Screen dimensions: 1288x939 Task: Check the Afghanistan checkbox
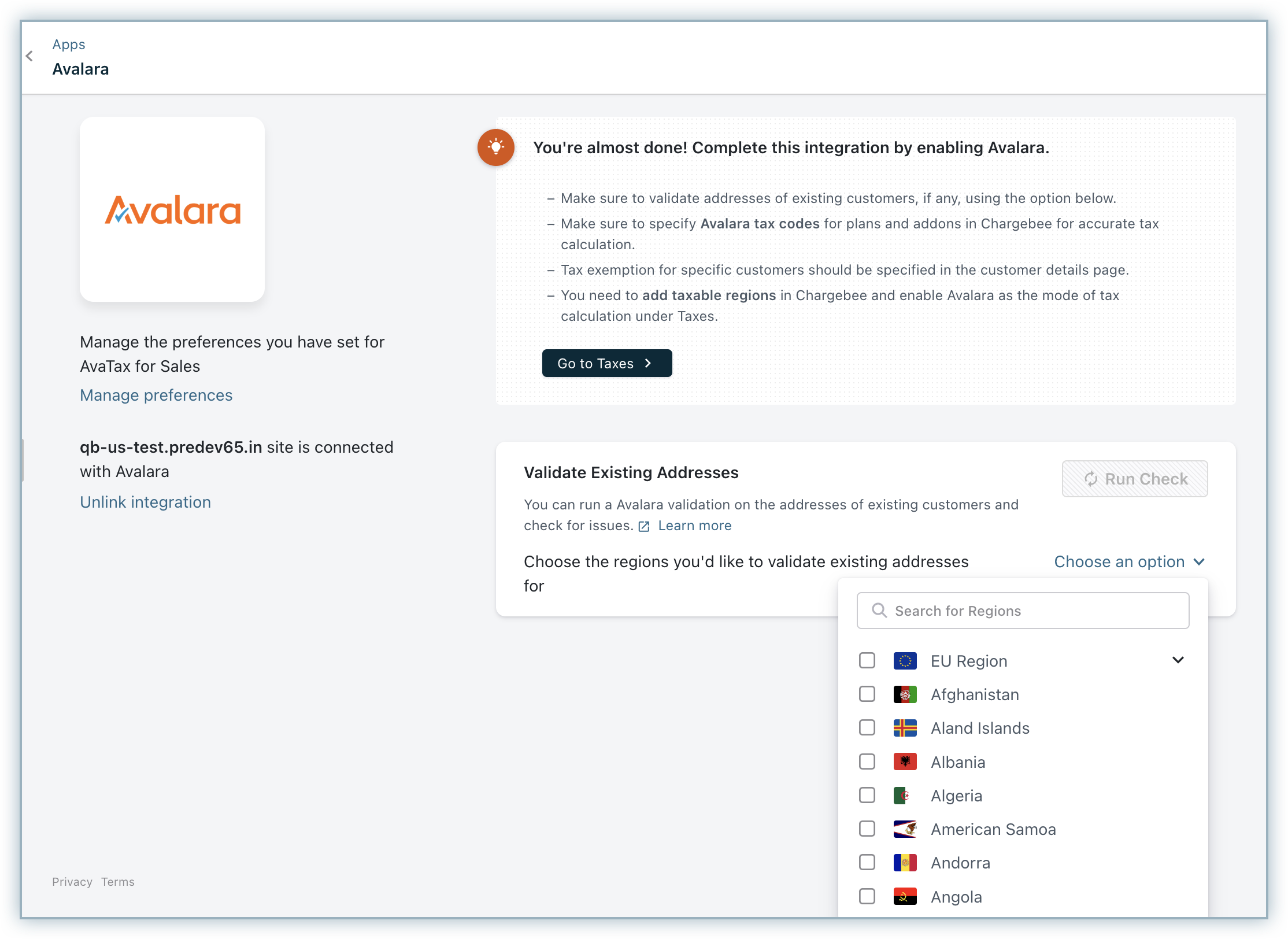pos(867,694)
